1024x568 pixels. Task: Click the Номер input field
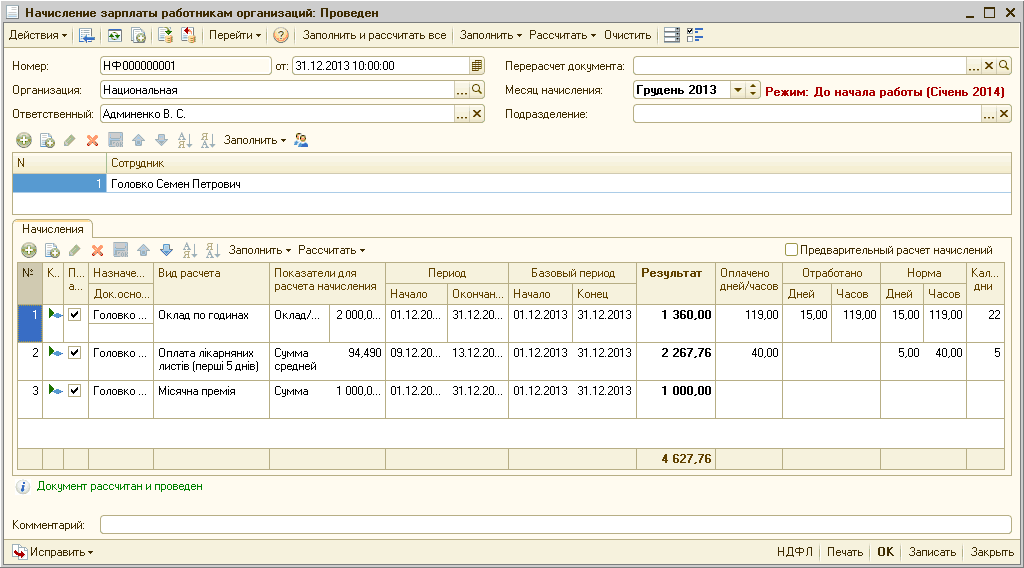(x=185, y=66)
